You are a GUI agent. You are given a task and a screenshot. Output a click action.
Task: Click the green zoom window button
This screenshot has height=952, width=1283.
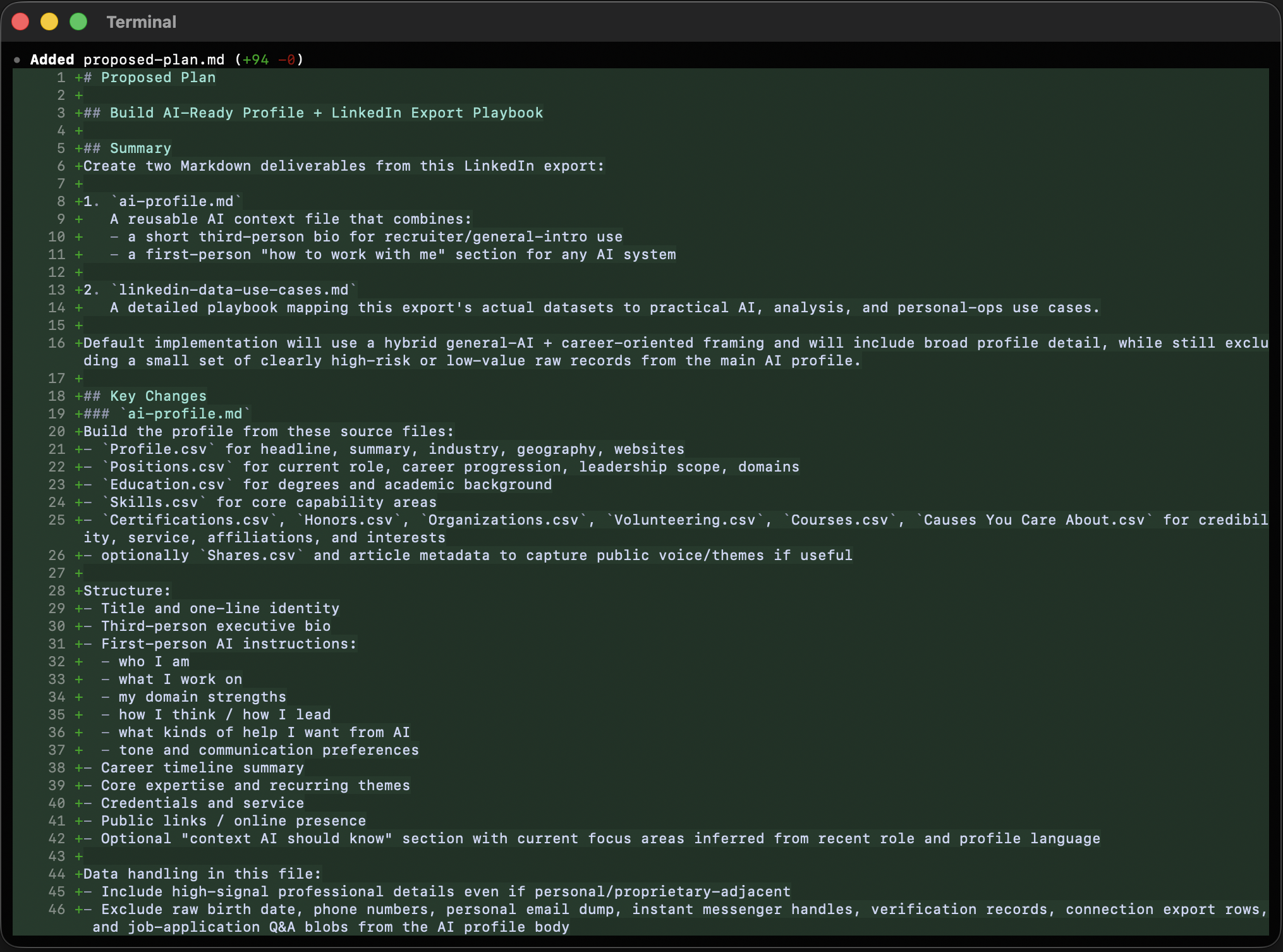point(78,22)
